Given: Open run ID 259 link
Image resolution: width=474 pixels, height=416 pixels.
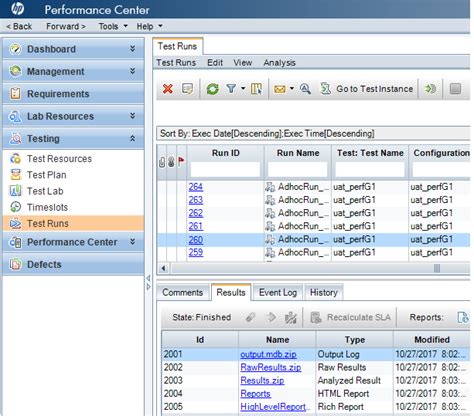Looking at the screenshot, I should 196,252.
